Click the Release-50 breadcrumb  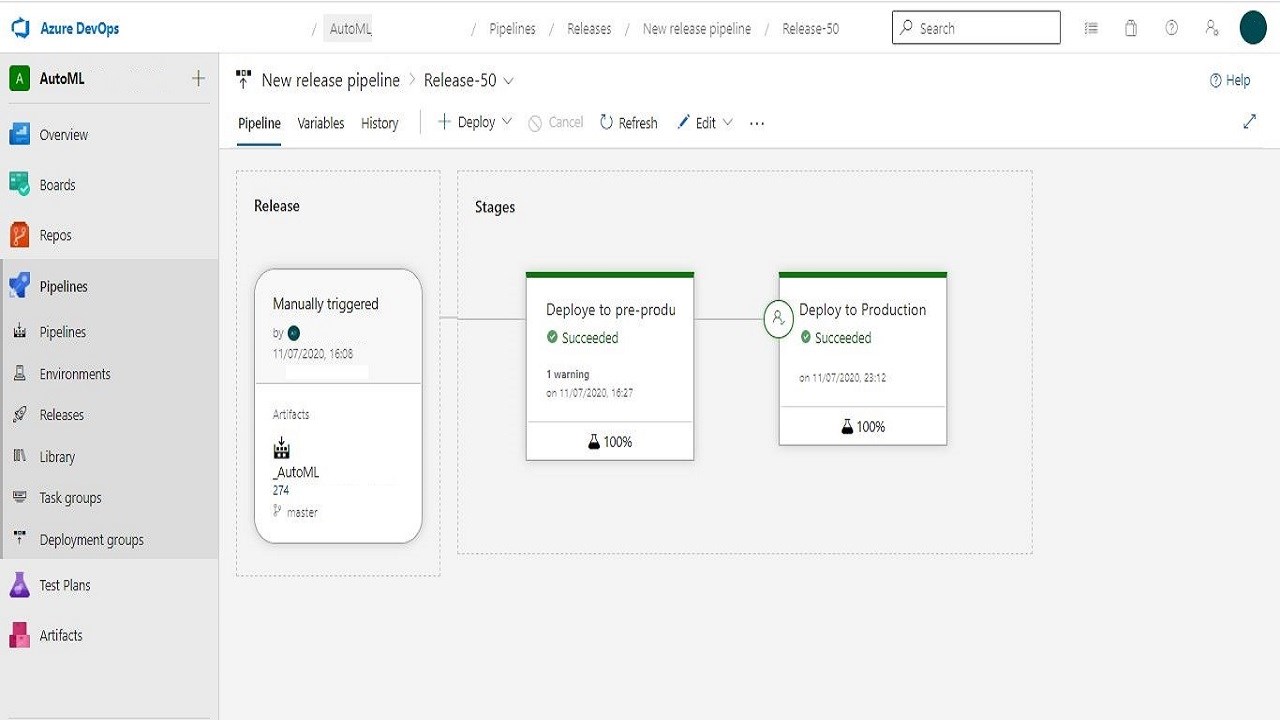[x=811, y=28]
